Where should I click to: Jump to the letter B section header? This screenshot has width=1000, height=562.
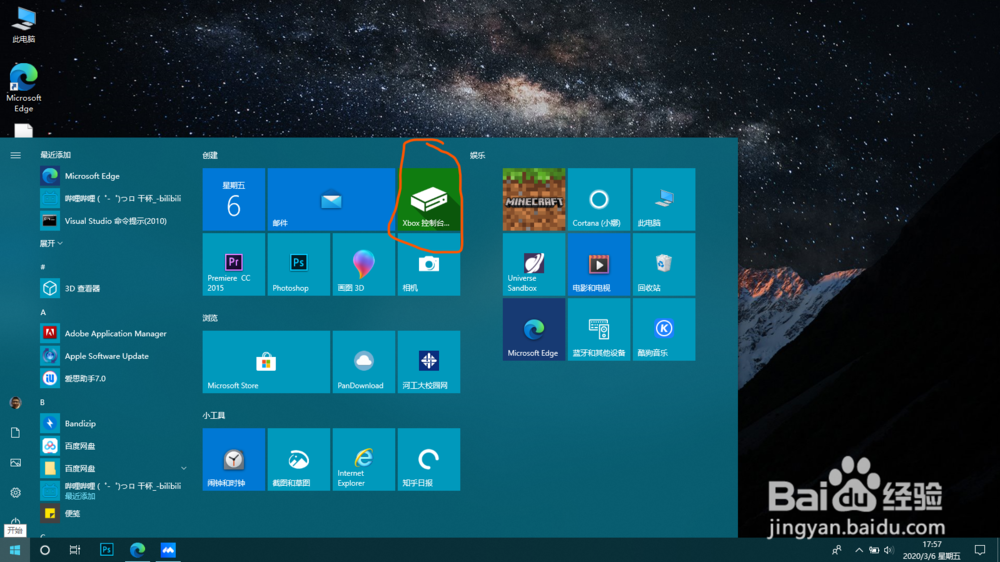(42, 402)
